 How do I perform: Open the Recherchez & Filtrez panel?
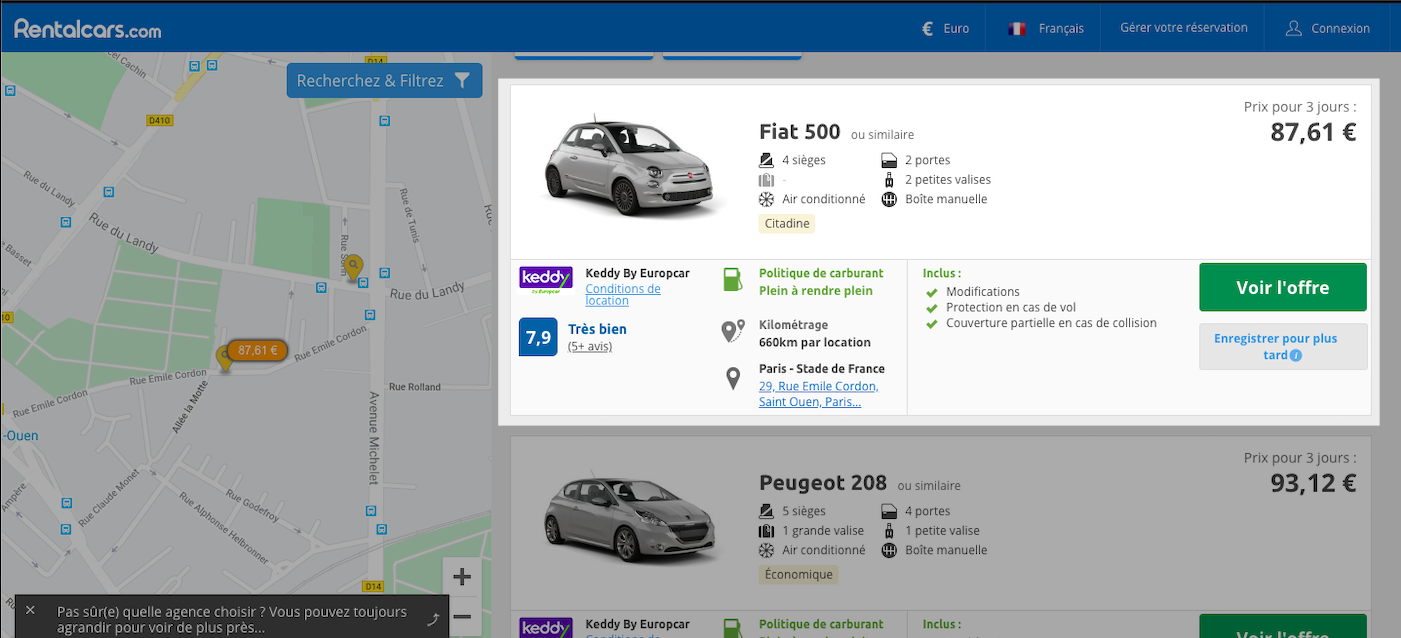click(384, 81)
